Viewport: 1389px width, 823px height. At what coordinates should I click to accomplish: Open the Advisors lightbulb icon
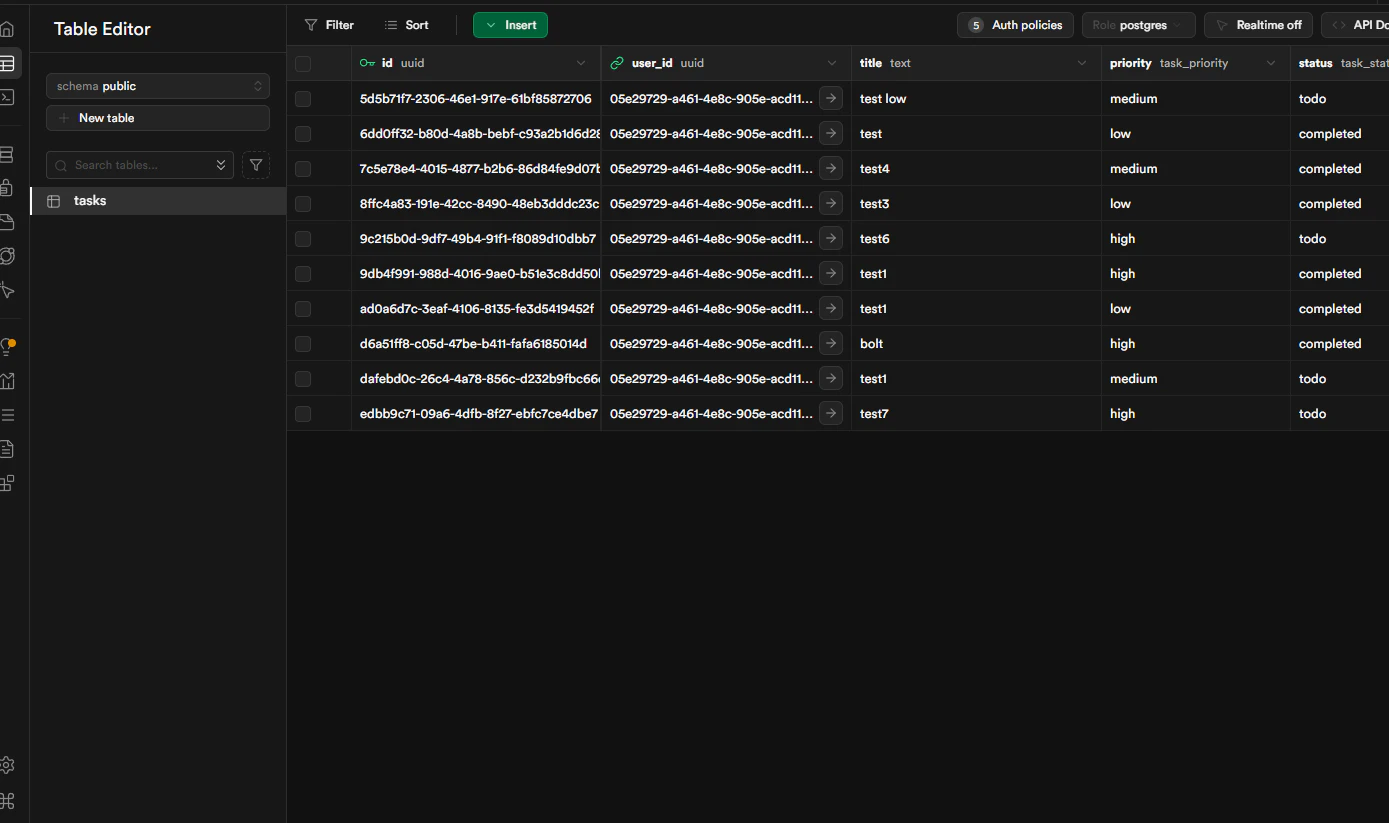(x=7, y=347)
